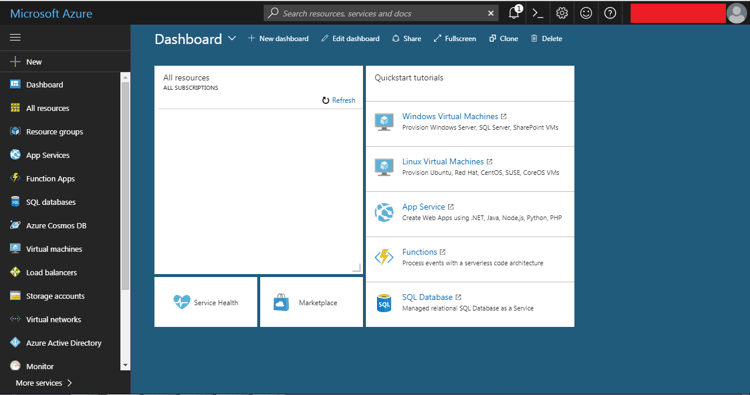This screenshot has height=395, width=750.
Task: Click the SQL Database quickstart tile icon
Action: point(384,303)
